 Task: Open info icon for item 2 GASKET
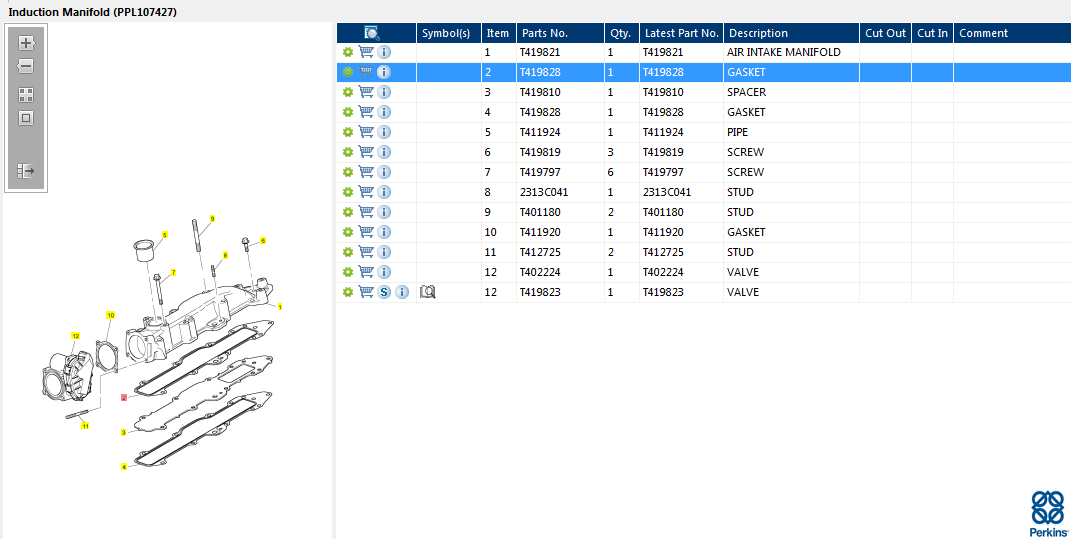point(384,72)
